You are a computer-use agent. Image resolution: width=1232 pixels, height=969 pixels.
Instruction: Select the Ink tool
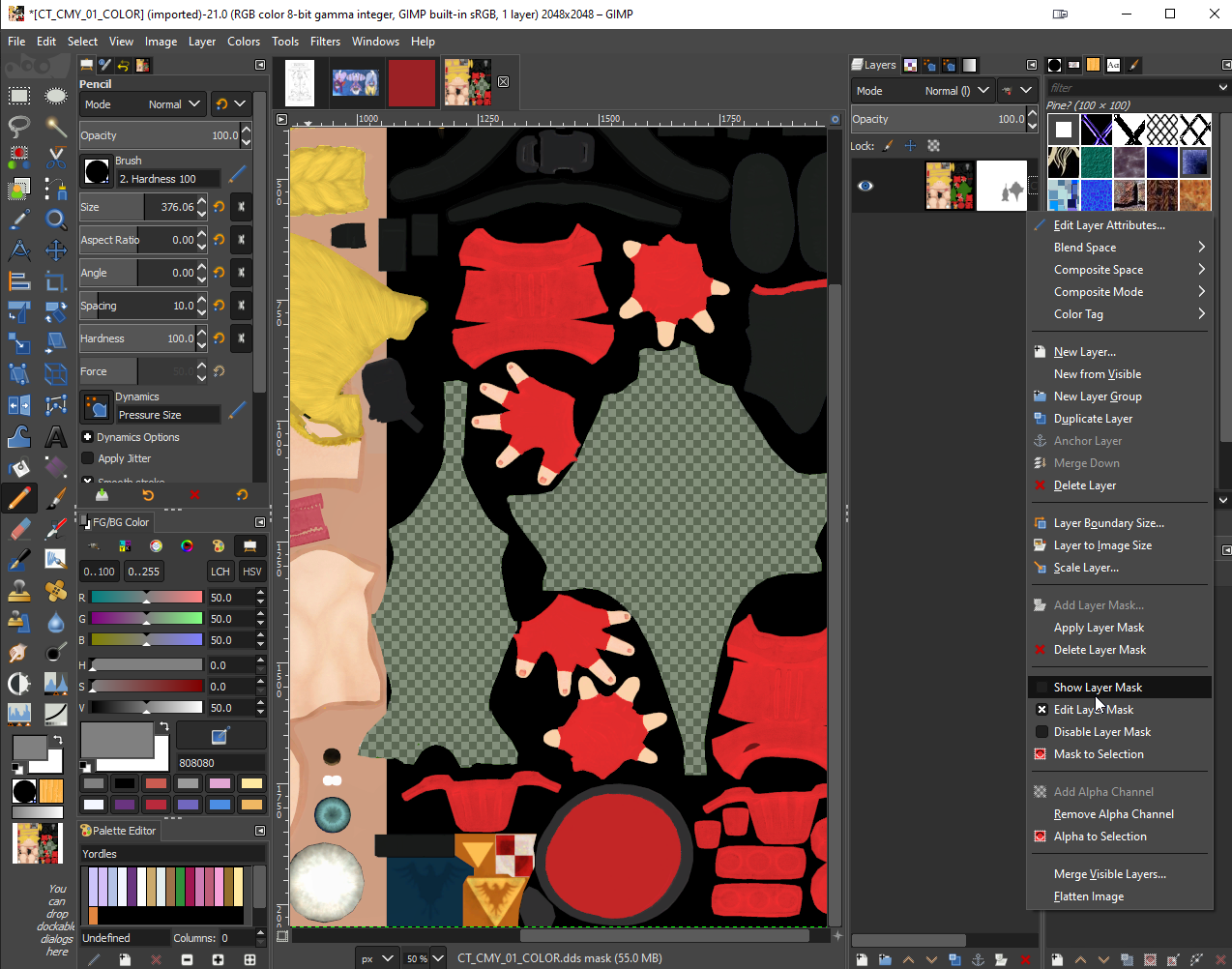(18, 560)
